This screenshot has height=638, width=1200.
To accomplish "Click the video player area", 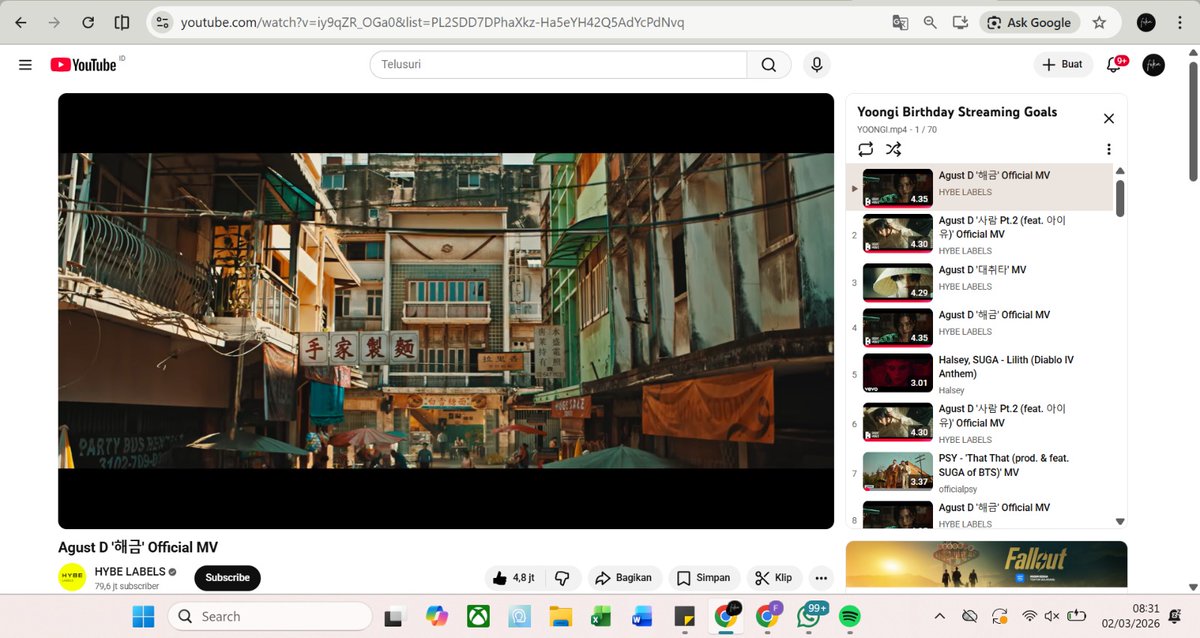I will point(446,311).
